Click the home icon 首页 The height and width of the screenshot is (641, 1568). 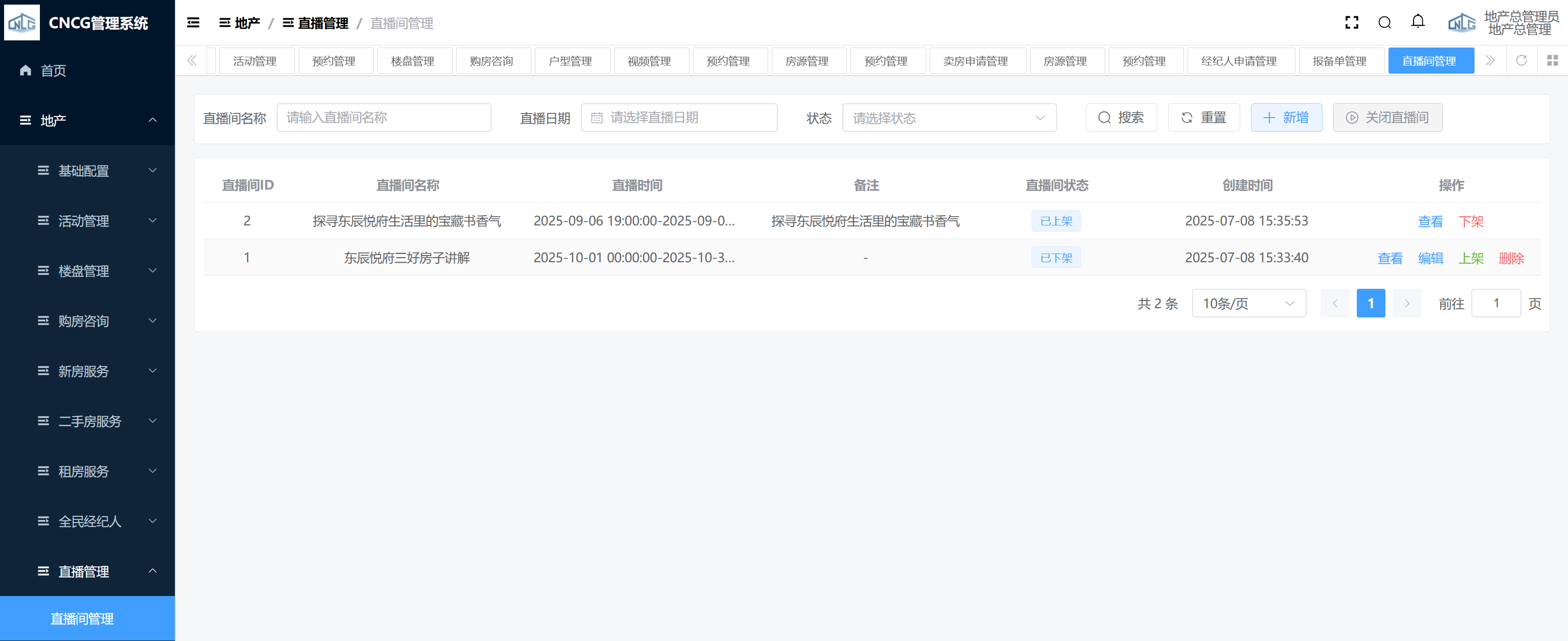(26, 71)
